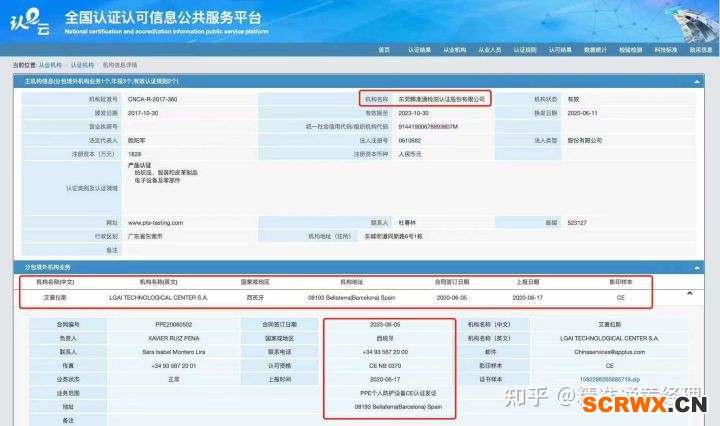Select the legal type 股份有限公司
Image resolution: width=720 pixels, height=426 pixels.
pyautogui.click(x=585, y=140)
